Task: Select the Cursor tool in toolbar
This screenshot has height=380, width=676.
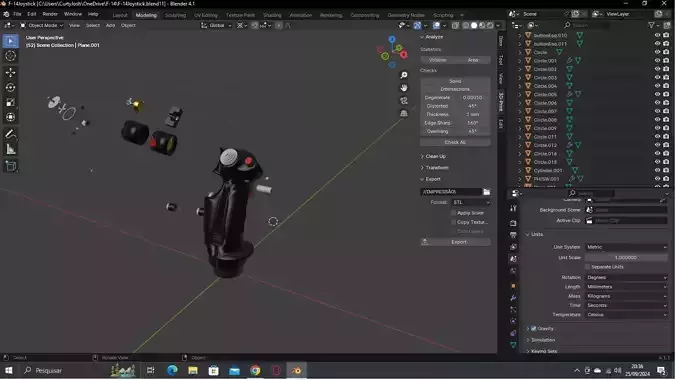Action: coord(11,56)
